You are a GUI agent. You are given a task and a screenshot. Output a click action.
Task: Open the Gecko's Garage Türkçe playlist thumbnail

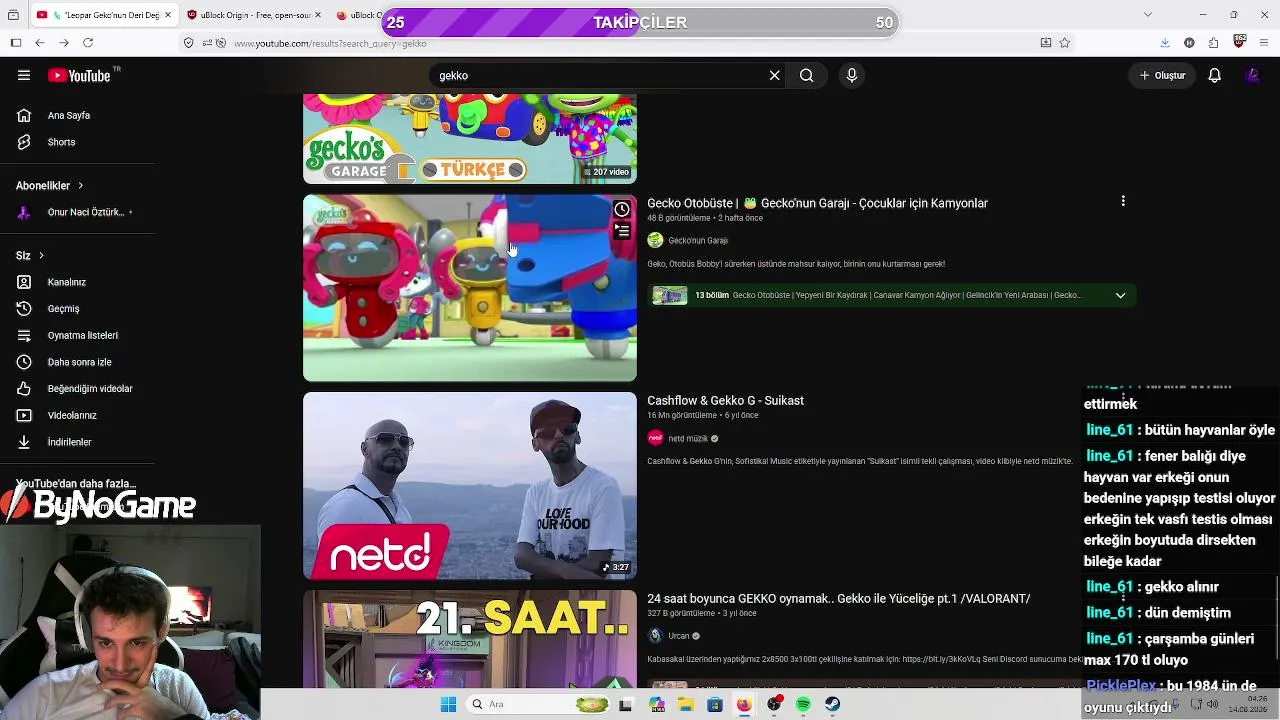[x=470, y=139]
